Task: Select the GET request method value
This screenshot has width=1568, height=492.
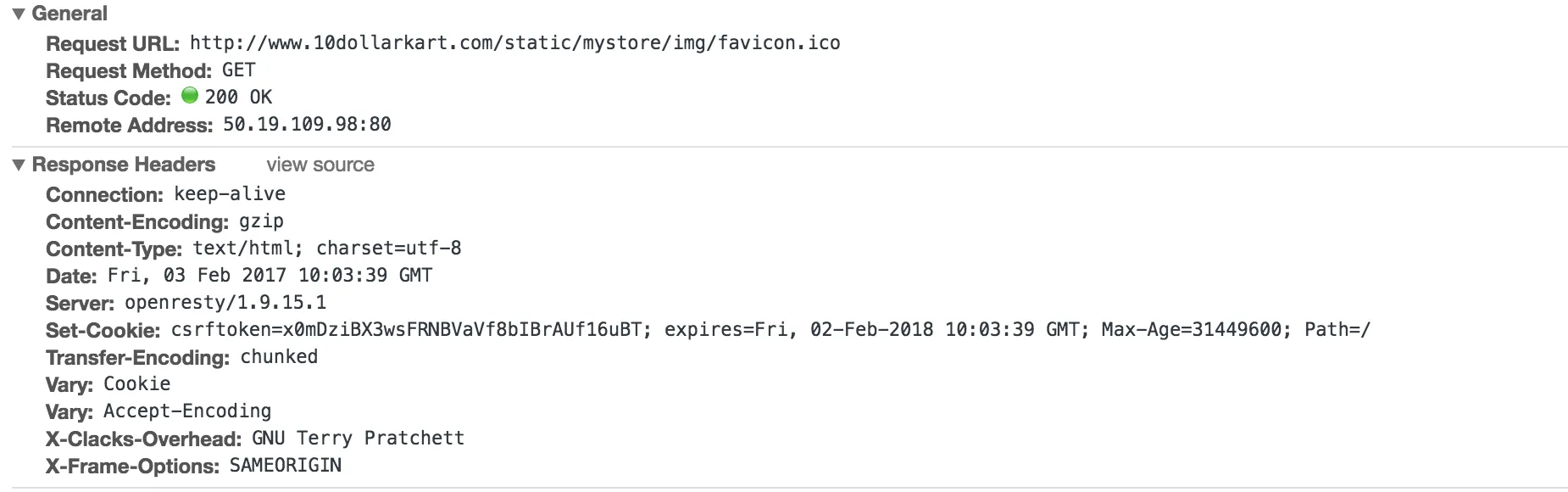Action: click(x=238, y=70)
